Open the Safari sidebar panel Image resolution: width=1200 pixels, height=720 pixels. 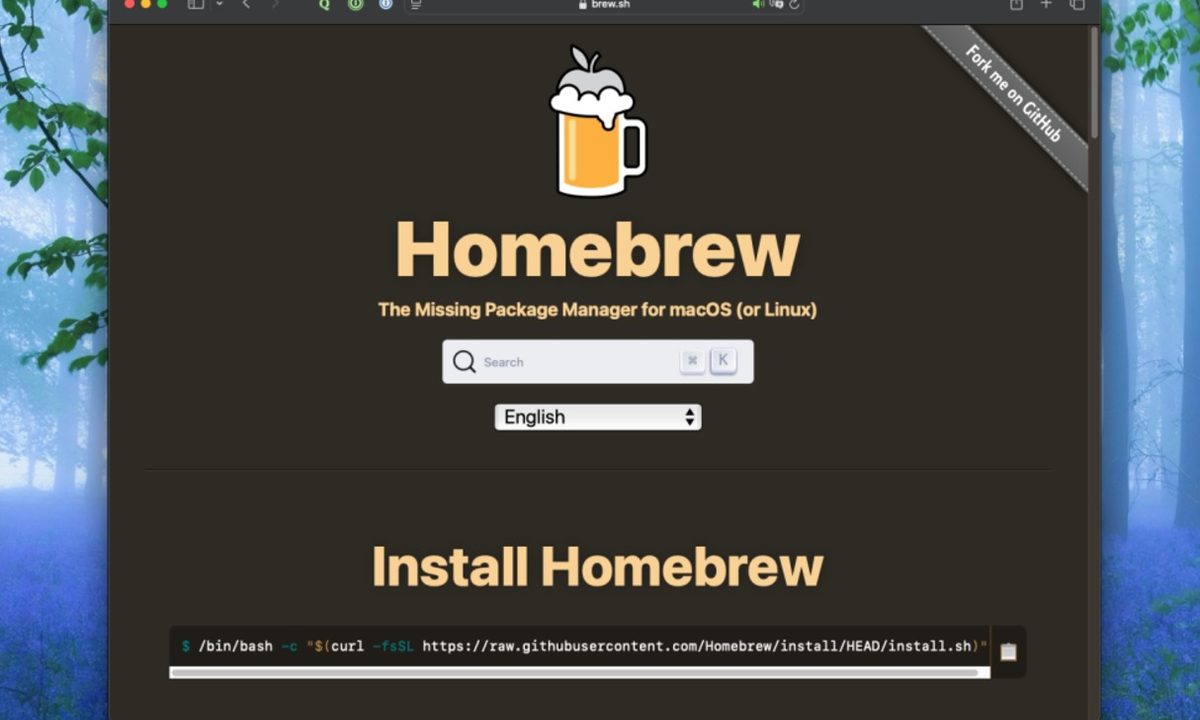point(195,4)
